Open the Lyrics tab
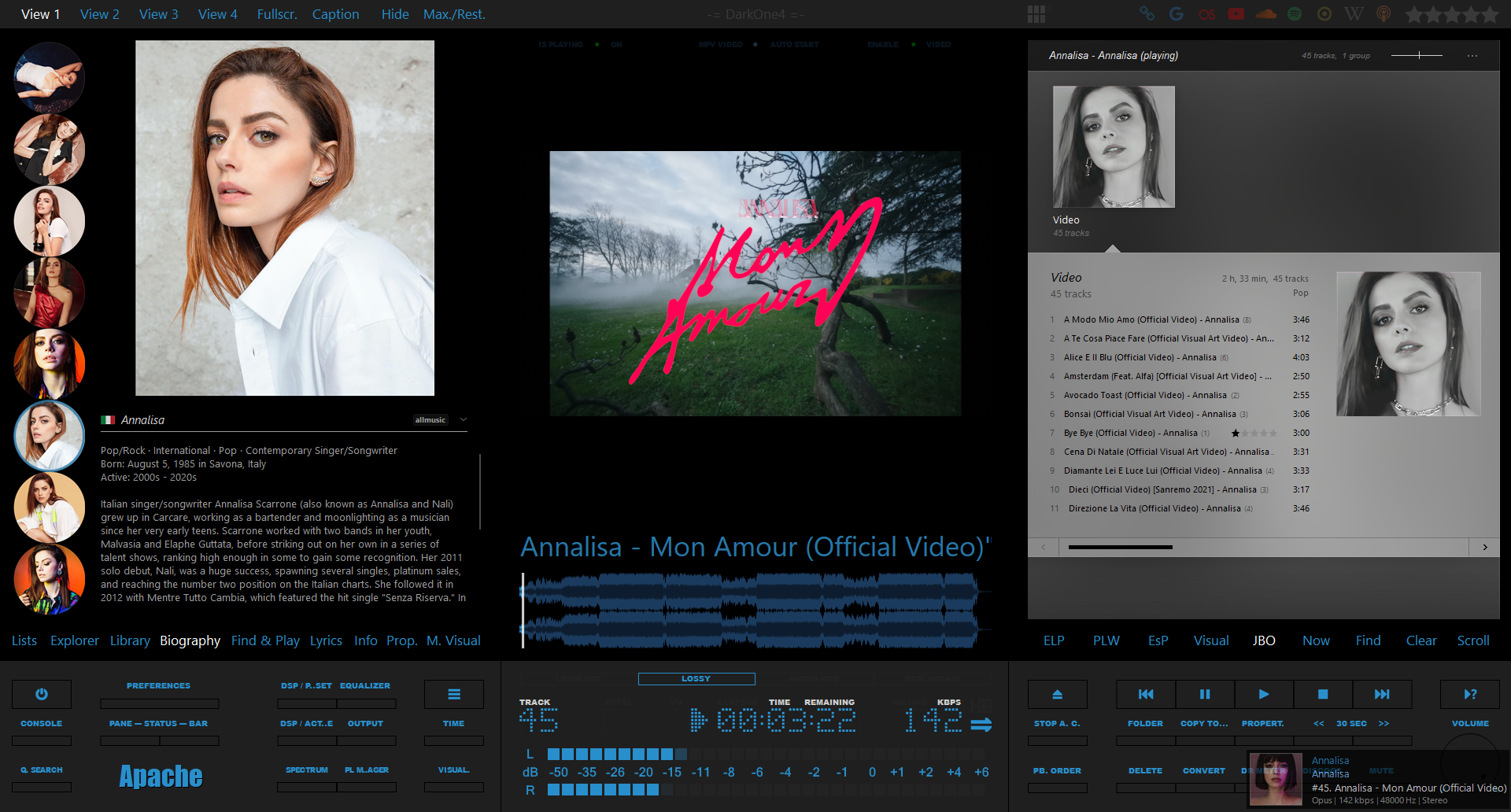The width and height of the screenshot is (1511, 812). click(x=326, y=640)
